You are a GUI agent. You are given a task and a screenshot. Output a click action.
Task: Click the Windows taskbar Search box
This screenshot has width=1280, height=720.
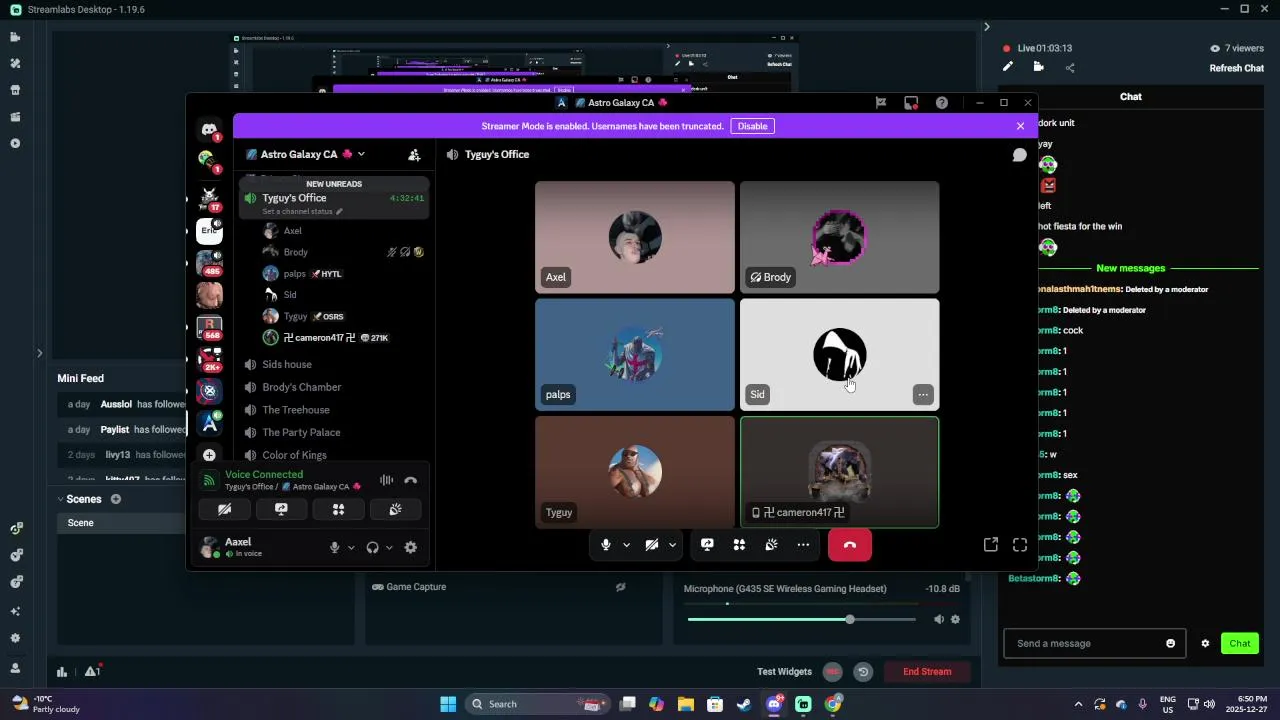click(538, 704)
